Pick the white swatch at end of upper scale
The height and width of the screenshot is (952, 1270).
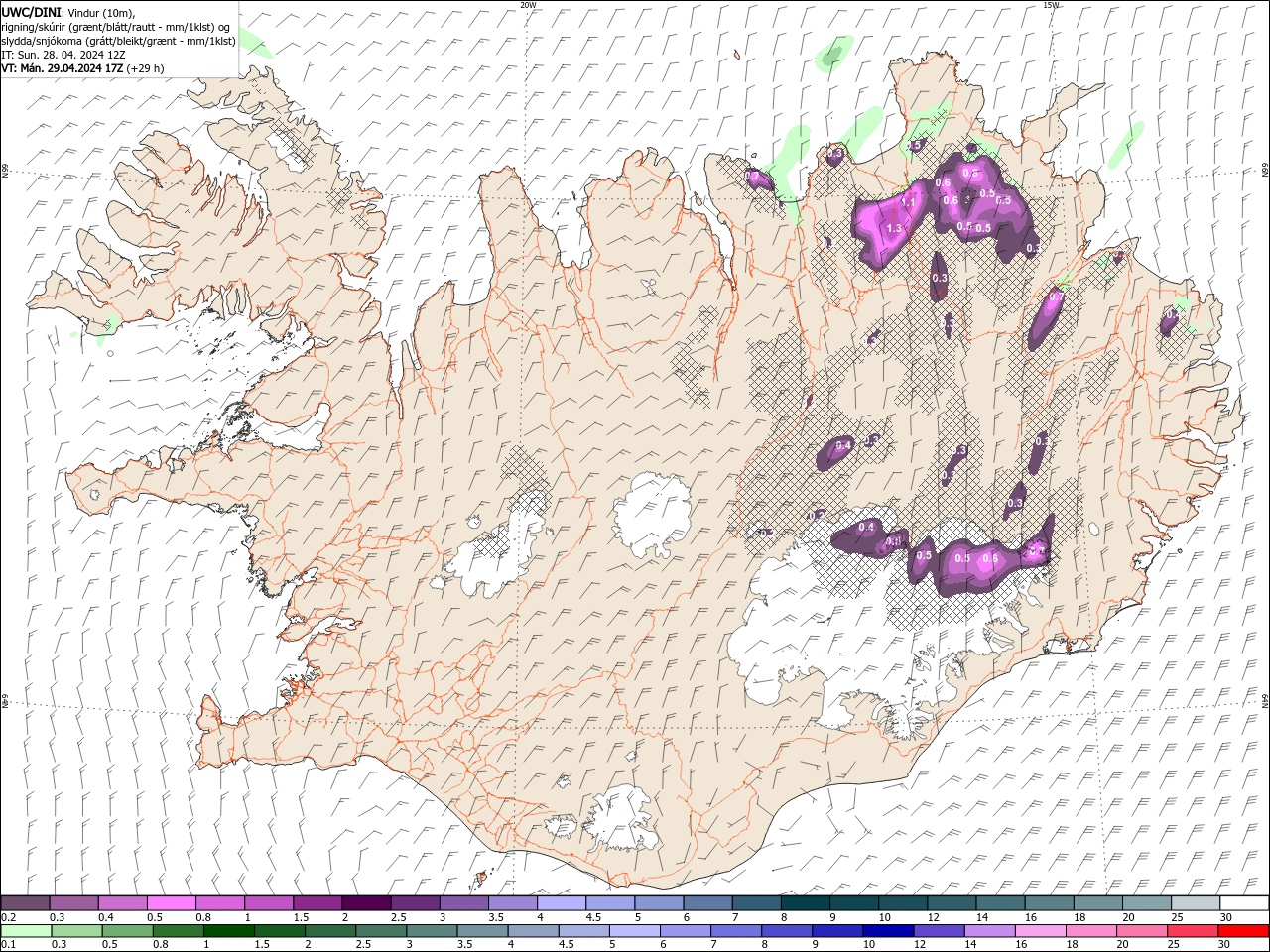click(1244, 902)
